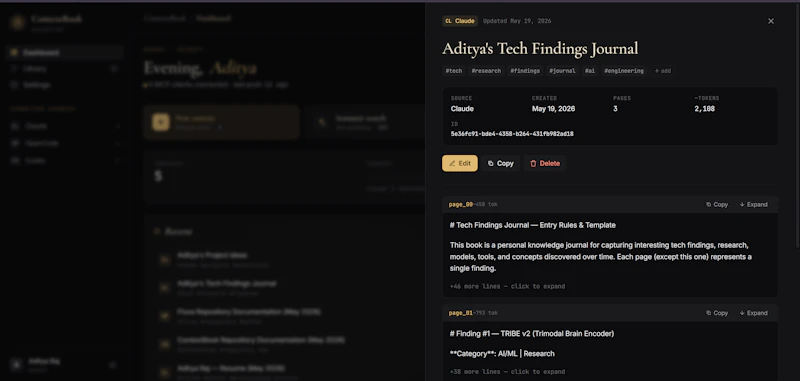
Task: Click the Aditya Raj profile avatar
Action: (17, 364)
